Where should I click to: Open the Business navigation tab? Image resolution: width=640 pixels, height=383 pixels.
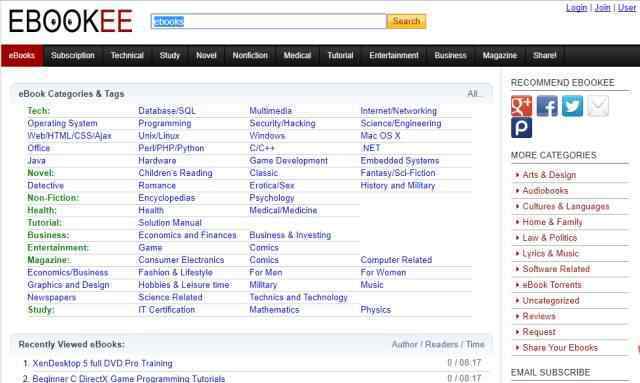(450, 56)
